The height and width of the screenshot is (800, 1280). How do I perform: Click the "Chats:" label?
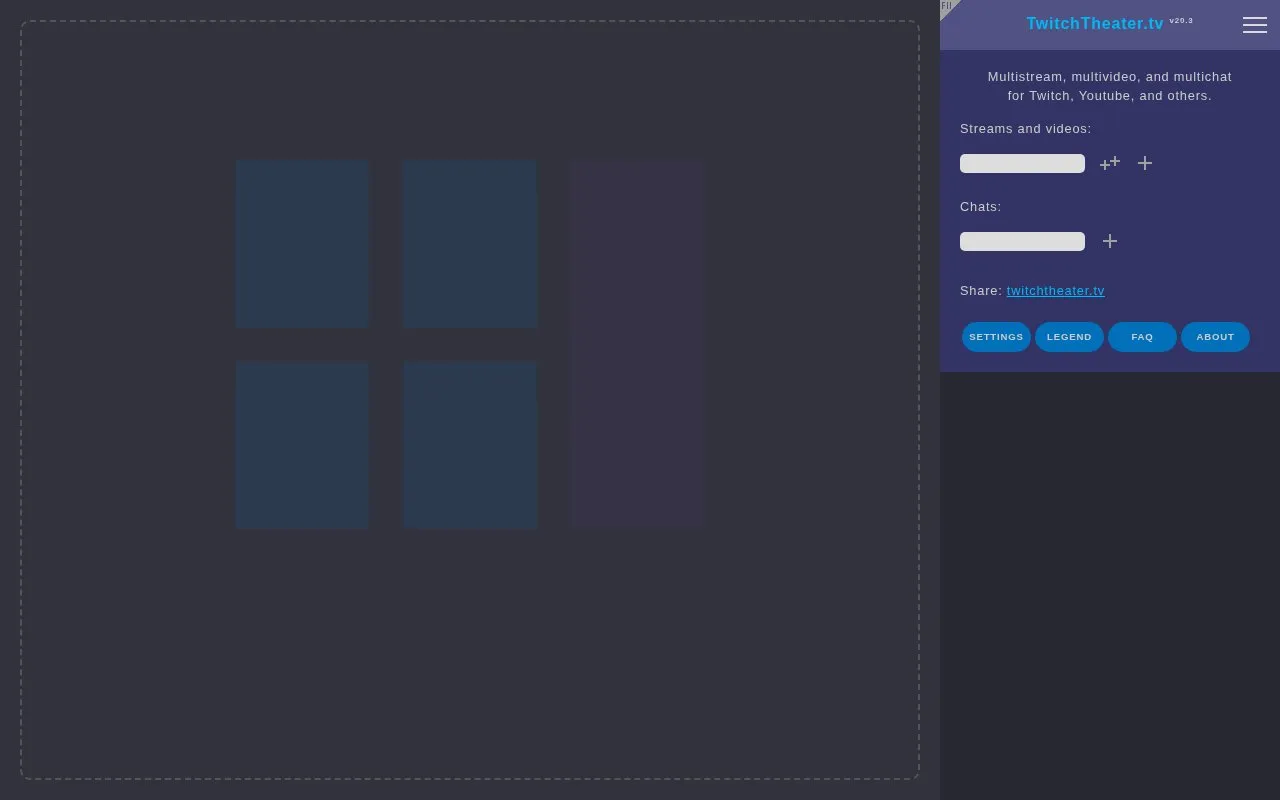point(980,207)
